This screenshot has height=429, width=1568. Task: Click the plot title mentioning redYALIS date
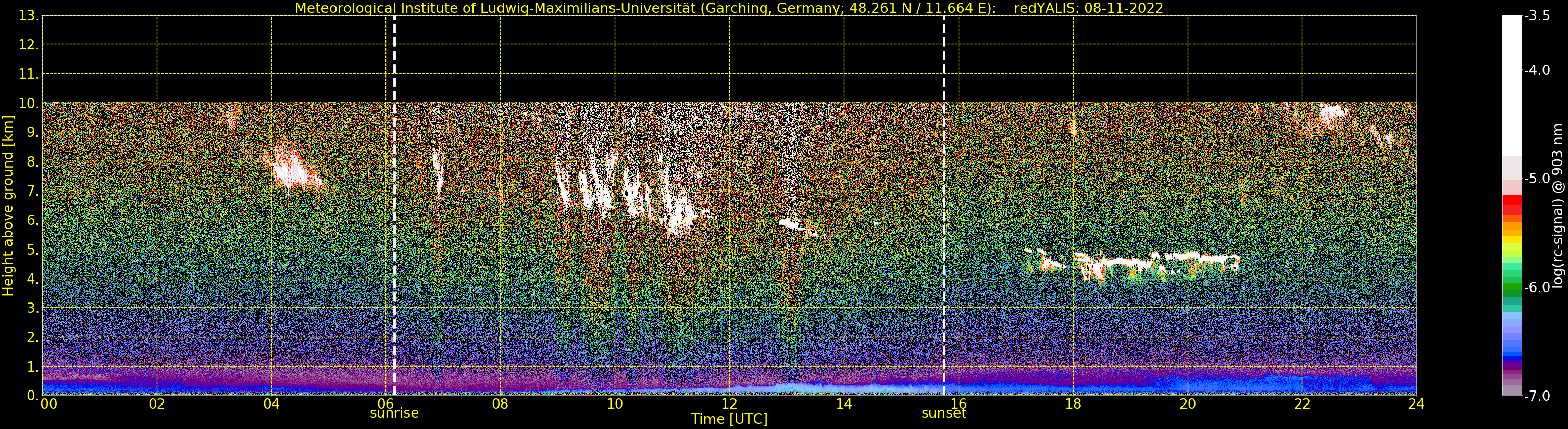pyautogui.click(x=729, y=8)
